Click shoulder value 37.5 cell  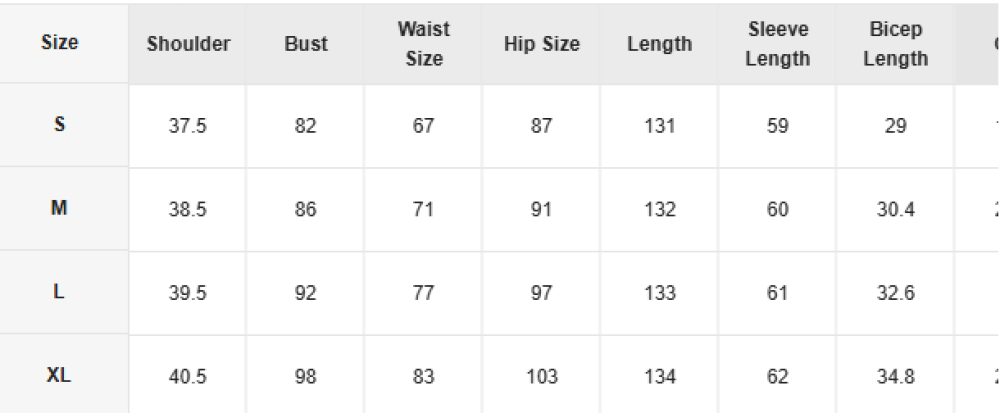click(188, 126)
